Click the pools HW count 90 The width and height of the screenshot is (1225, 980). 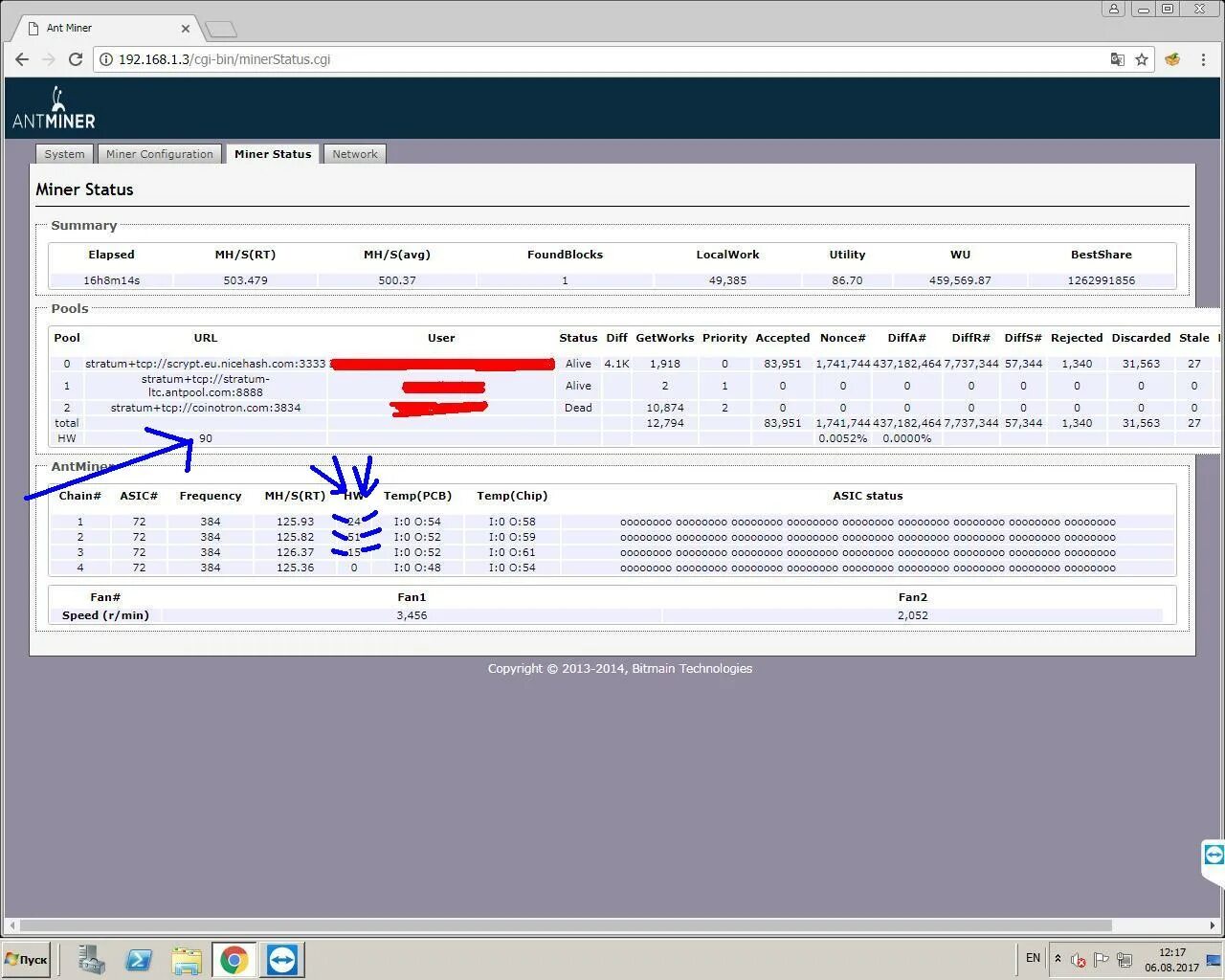click(206, 438)
